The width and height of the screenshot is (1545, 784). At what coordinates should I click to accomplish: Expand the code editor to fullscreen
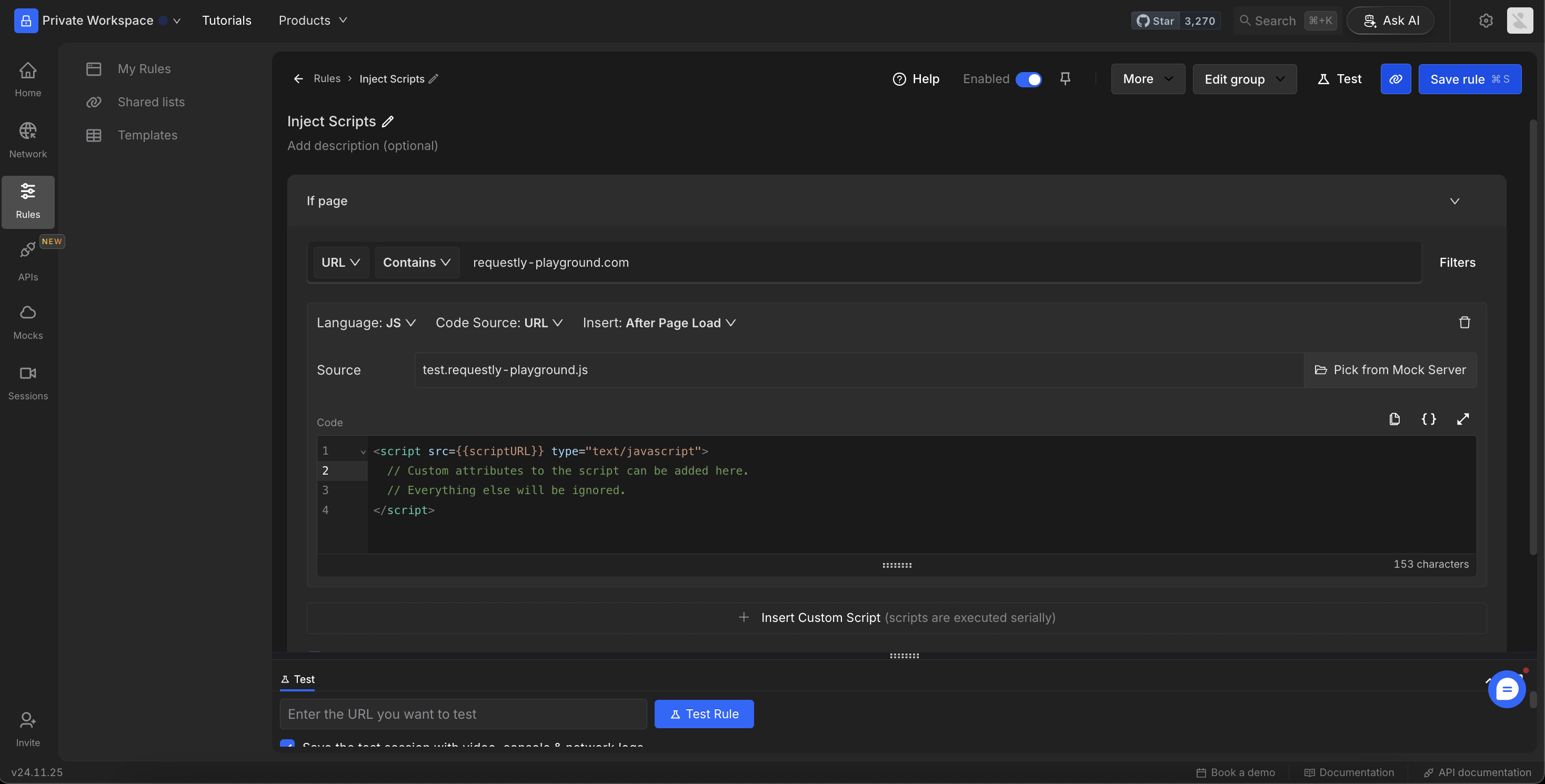1463,419
